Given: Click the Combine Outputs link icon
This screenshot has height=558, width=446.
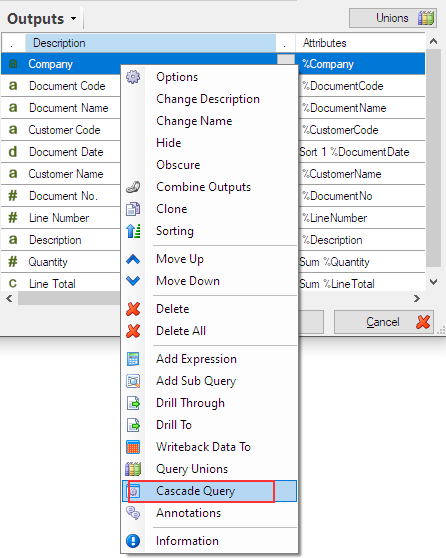Looking at the screenshot, I should [x=133, y=187].
